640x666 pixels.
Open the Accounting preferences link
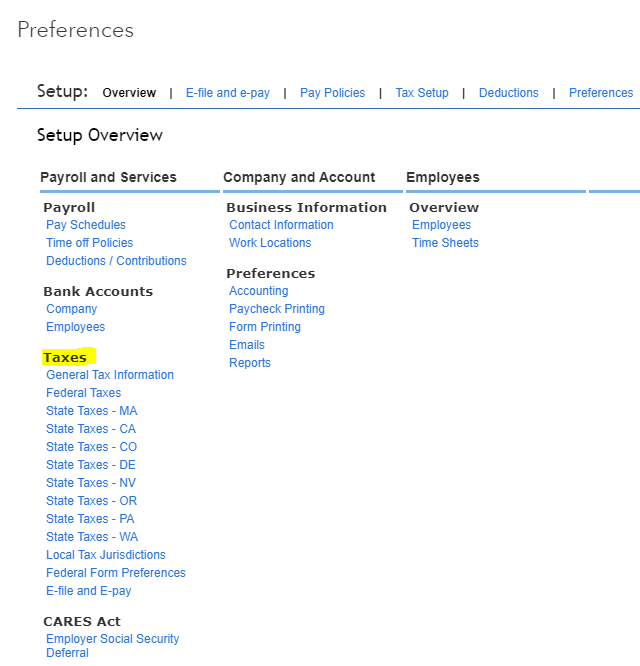[x=258, y=291]
